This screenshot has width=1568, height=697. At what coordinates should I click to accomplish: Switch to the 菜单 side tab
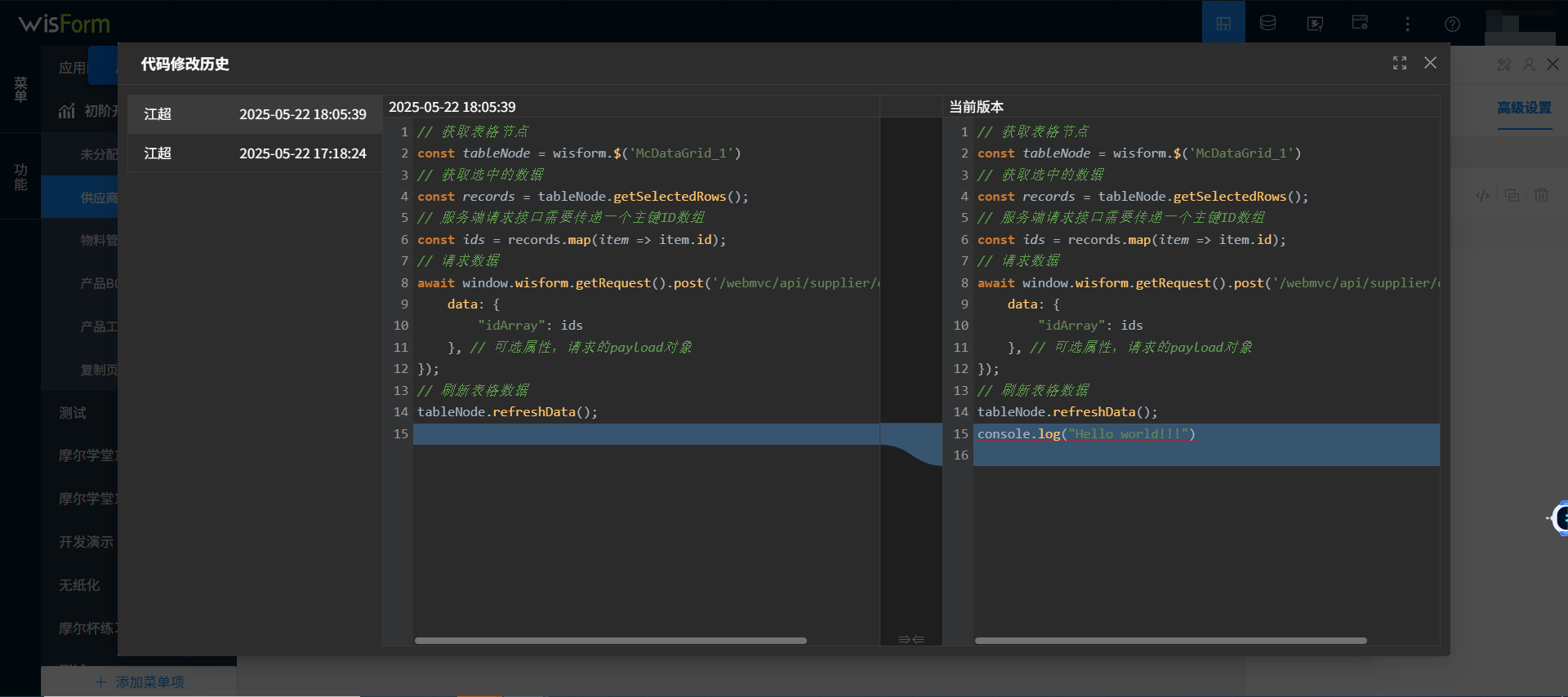coord(20,89)
